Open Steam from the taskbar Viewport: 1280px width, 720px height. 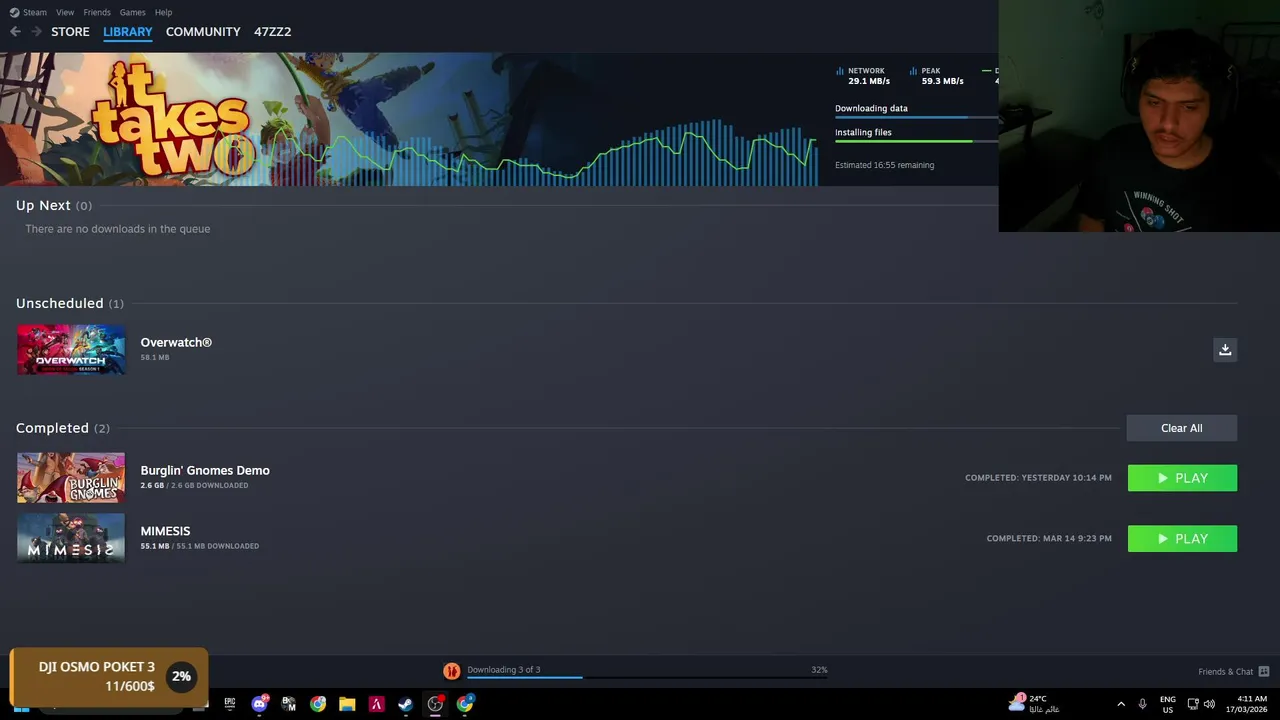405,704
